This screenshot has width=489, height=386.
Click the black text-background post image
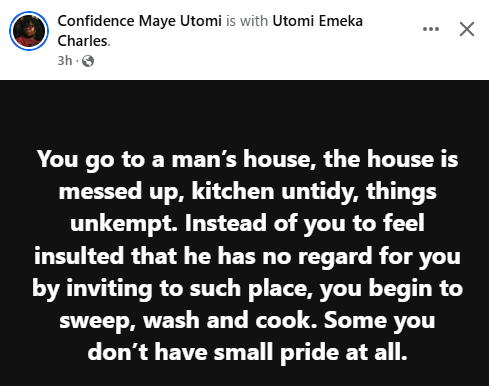(x=244, y=233)
